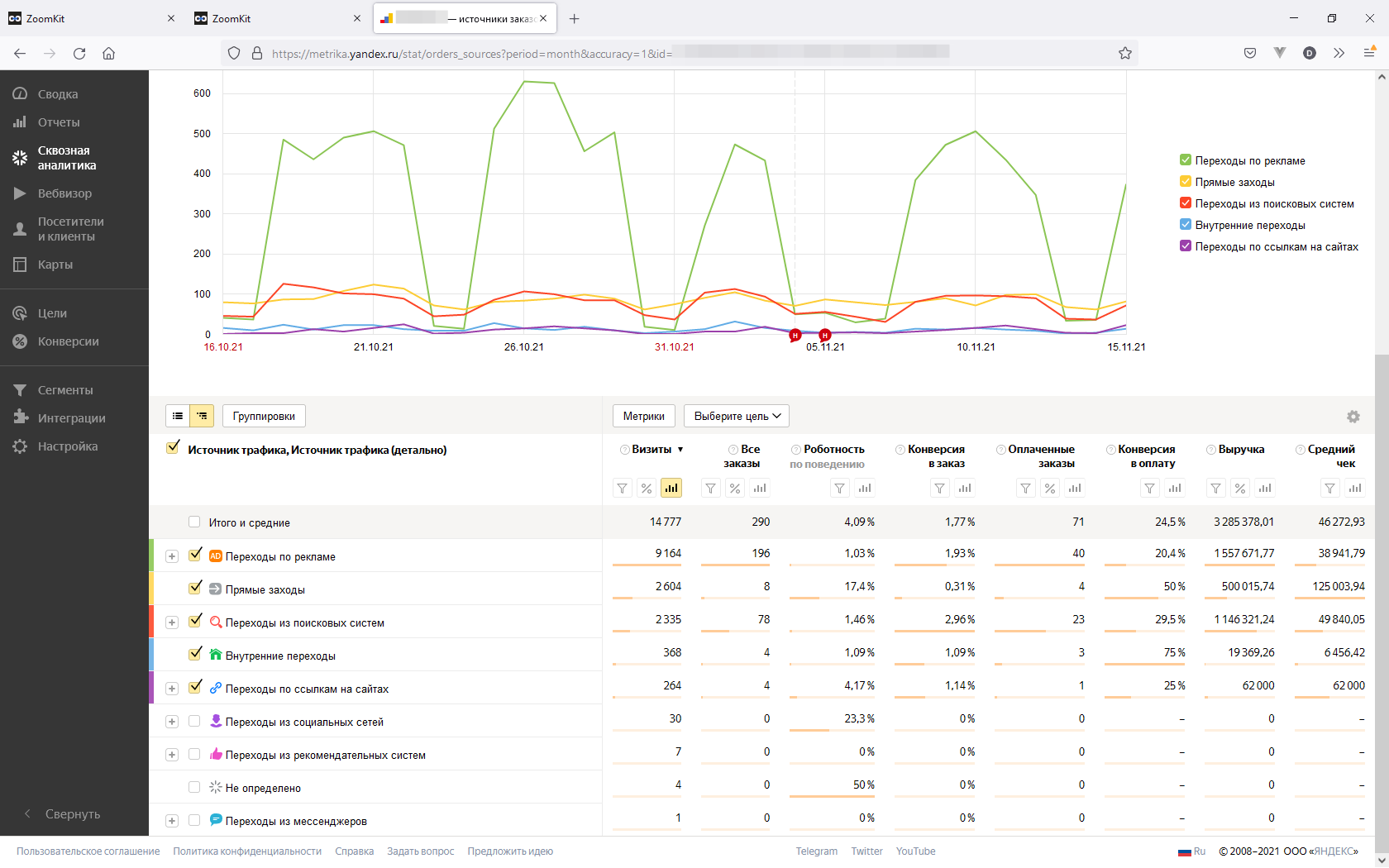Select the tree list view icon
The width and height of the screenshot is (1389, 868).
coord(202,416)
